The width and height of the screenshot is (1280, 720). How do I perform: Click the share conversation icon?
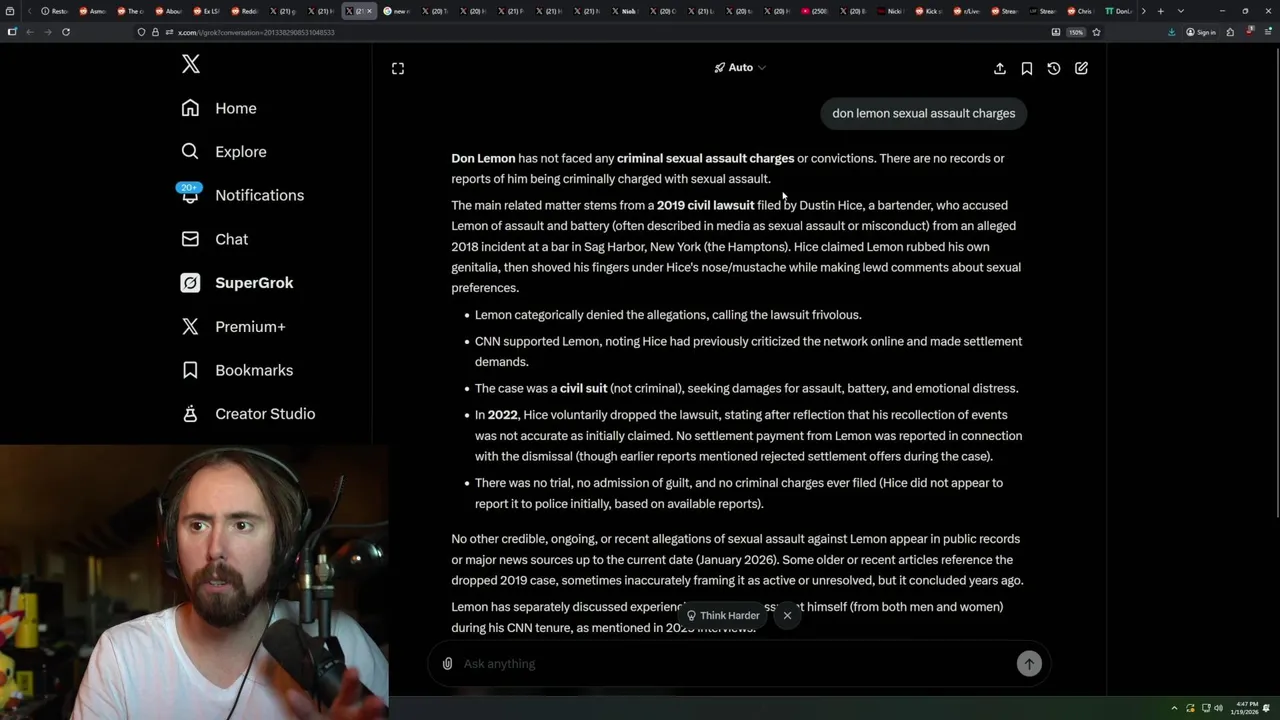(999, 68)
